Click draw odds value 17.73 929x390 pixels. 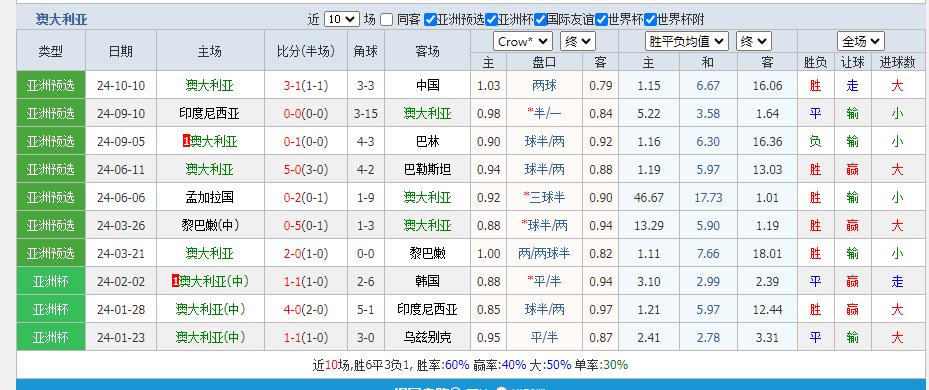tap(708, 197)
